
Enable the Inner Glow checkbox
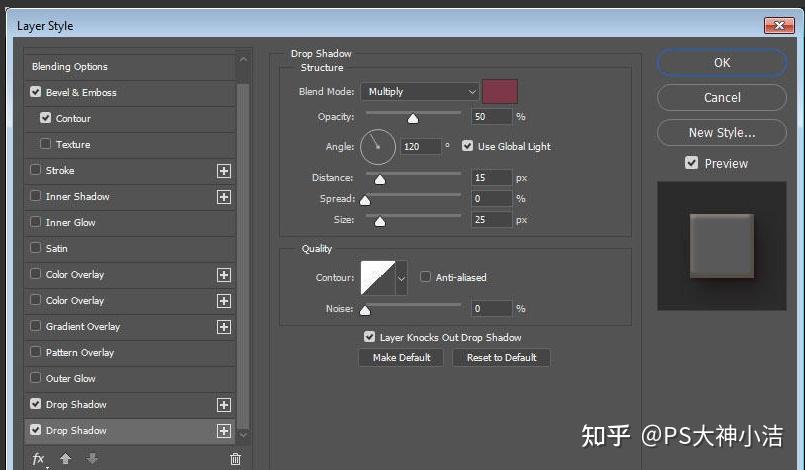tap(35, 222)
